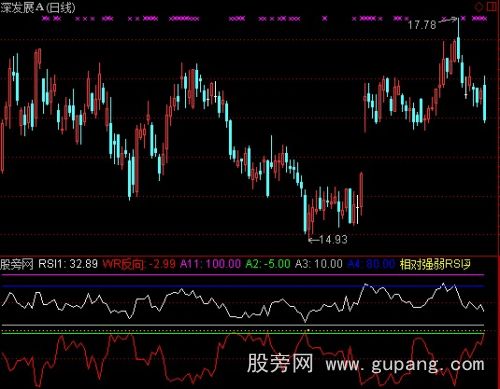Screen dimensions: 500x389
Task: Click the diamond icon at chart top-right
Action: tap(480, 6)
